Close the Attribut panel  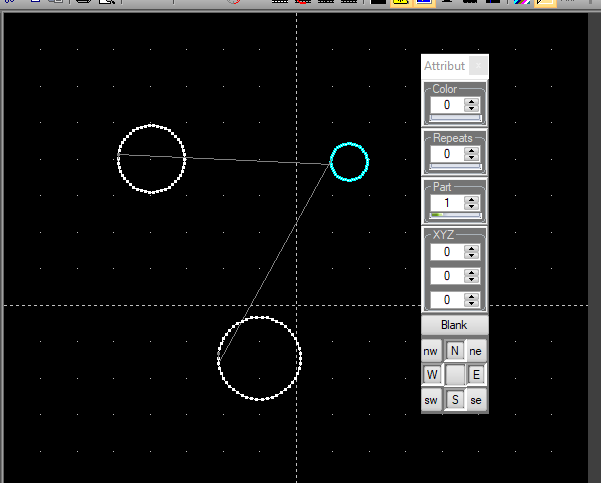click(478, 66)
